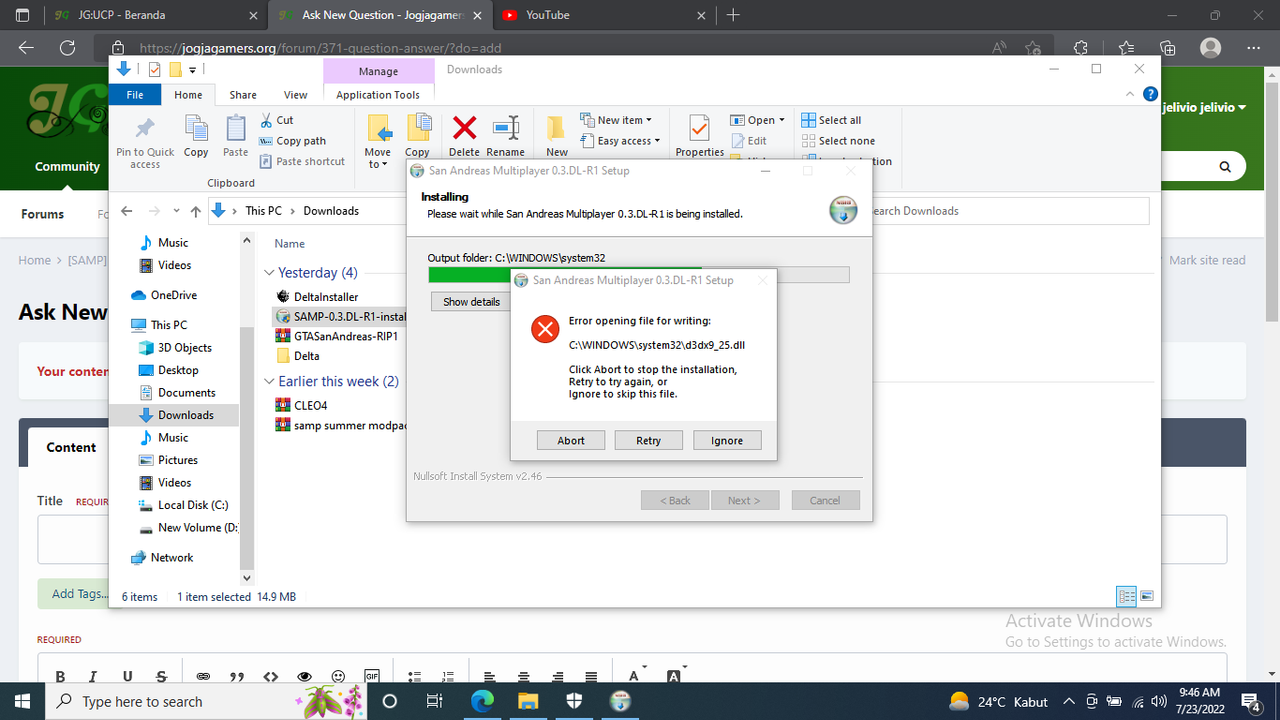This screenshot has height=720, width=1280.
Task: Minimize the Explorer ribbon with the chevron
Action: pyautogui.click(x=1131, y=94)
